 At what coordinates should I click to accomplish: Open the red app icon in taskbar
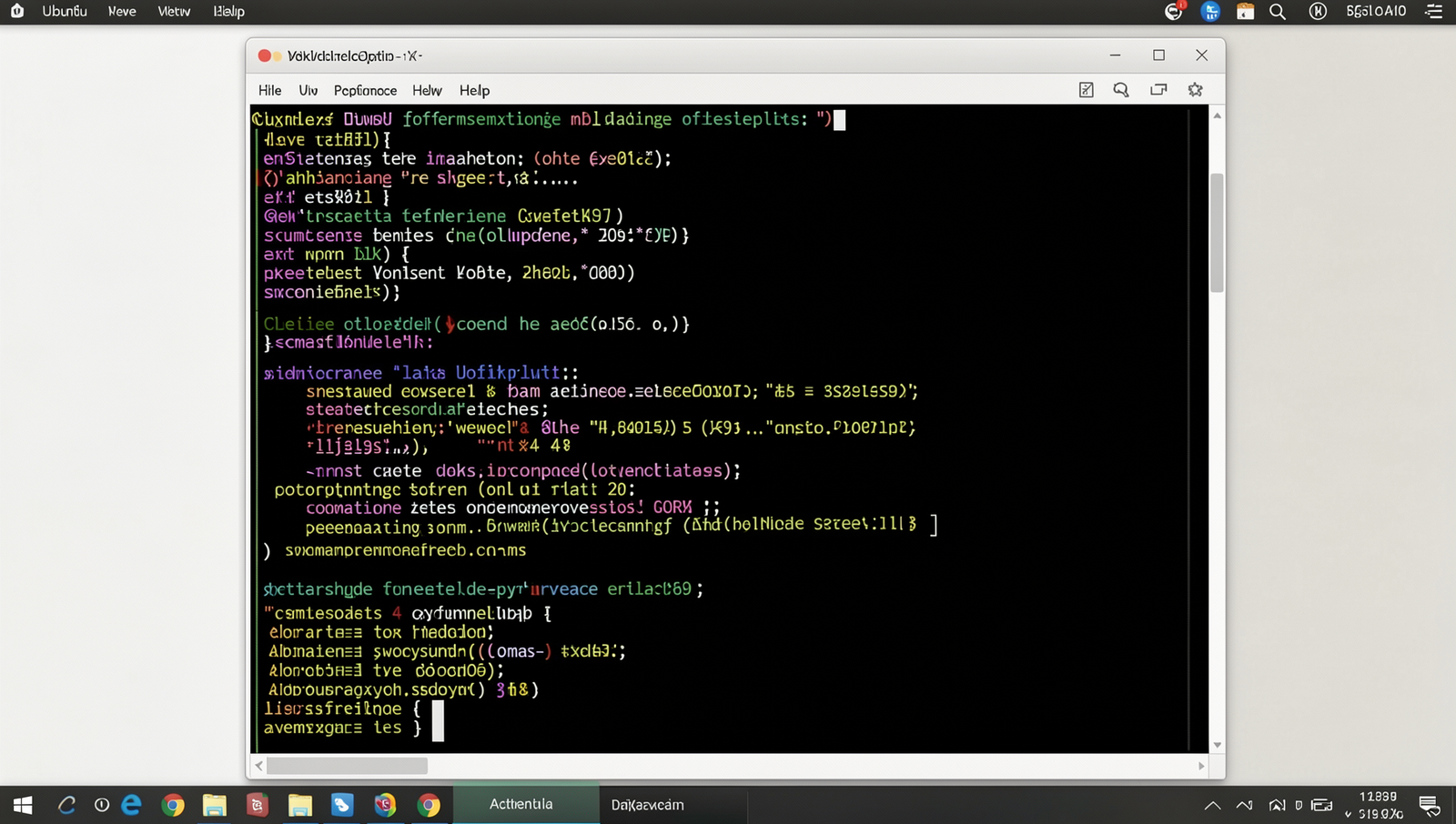tap(258, 805)
